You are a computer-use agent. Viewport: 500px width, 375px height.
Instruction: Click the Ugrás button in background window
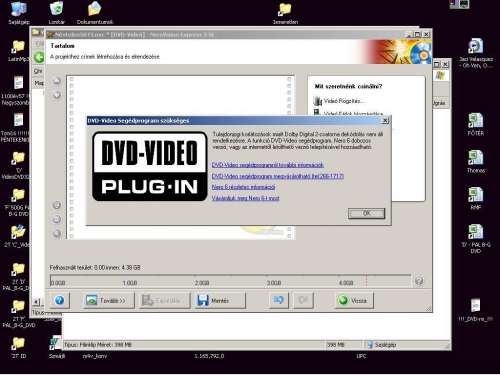tap(439, 103)
